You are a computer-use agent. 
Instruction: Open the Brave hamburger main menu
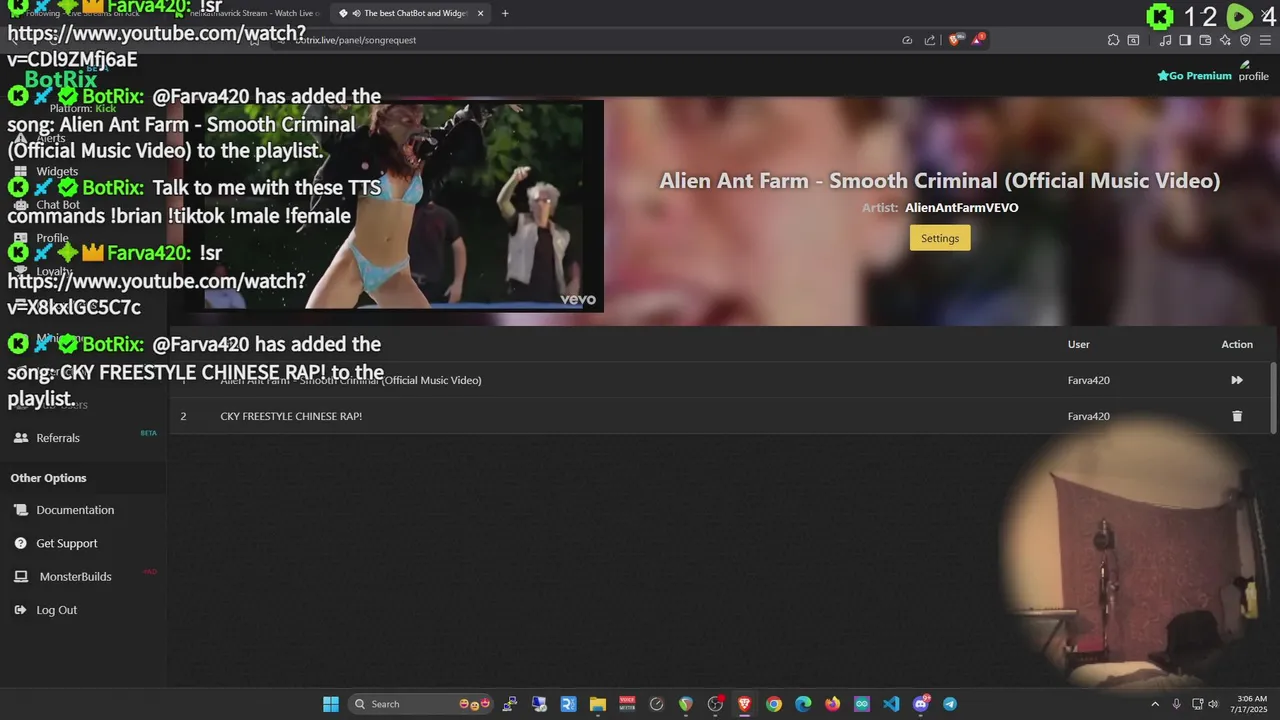click(1265, 40)
